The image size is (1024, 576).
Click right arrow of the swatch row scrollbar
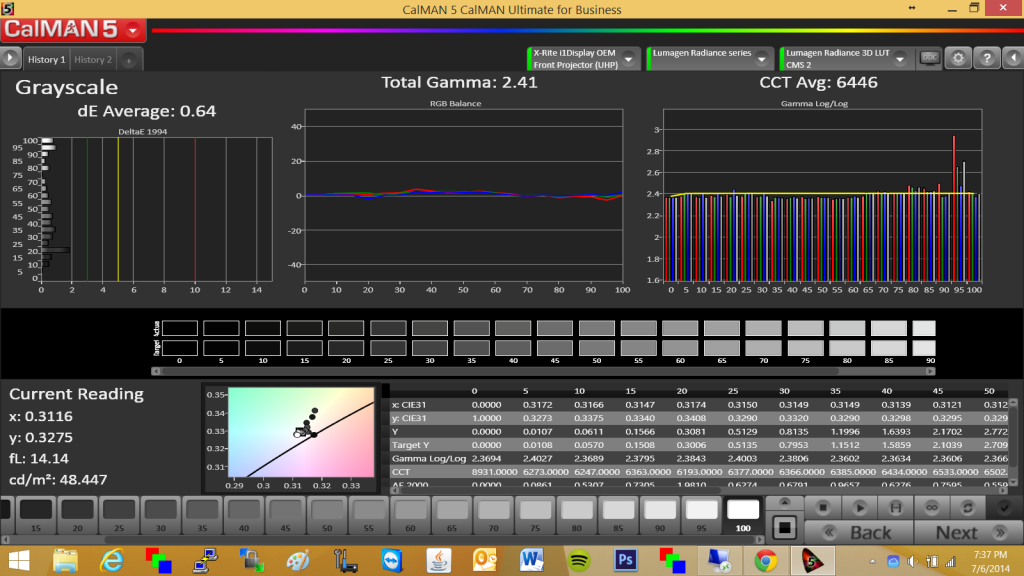coord(931,371)
